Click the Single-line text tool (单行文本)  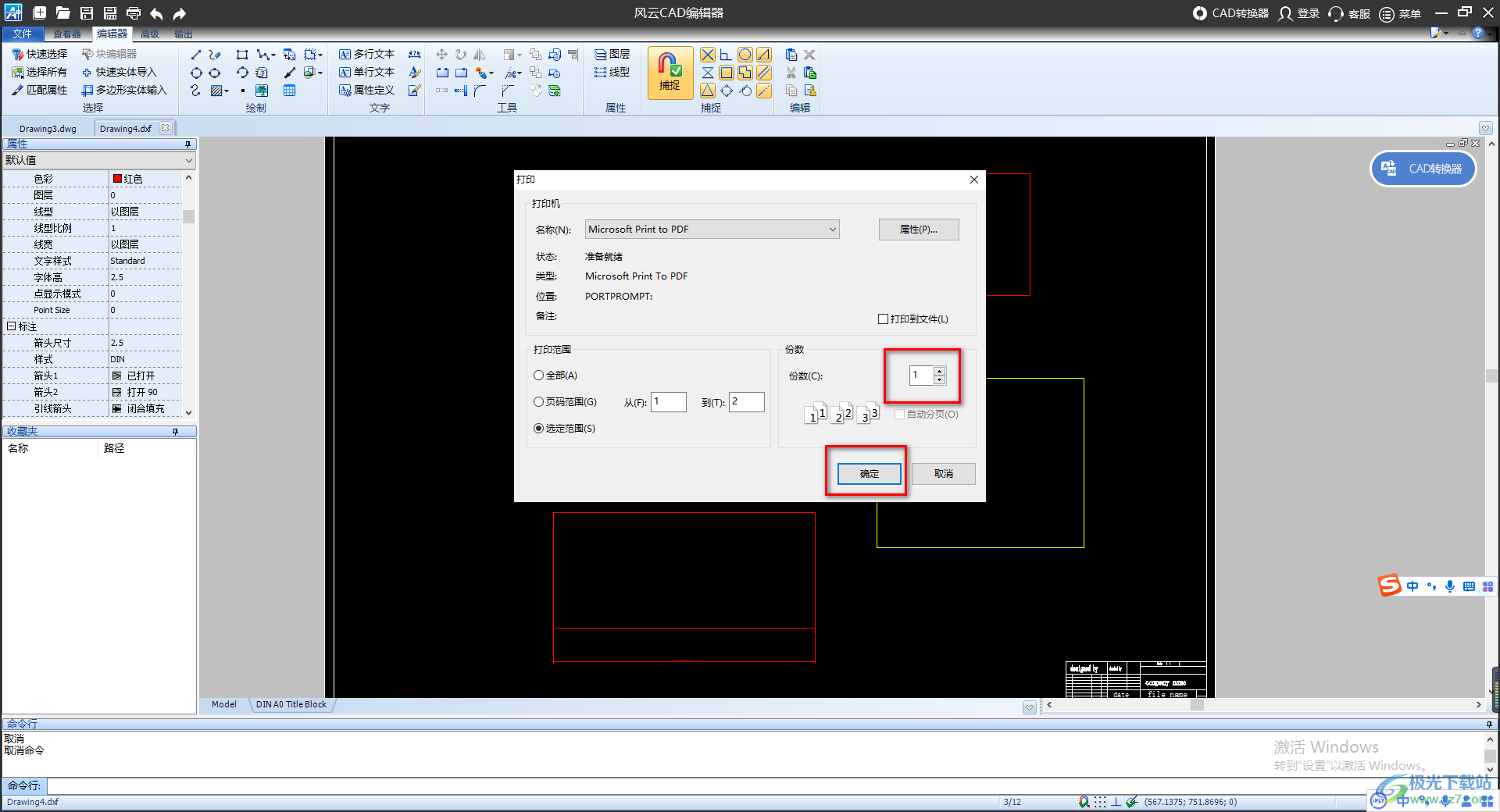pyautogui.click(x=366, y=72)
